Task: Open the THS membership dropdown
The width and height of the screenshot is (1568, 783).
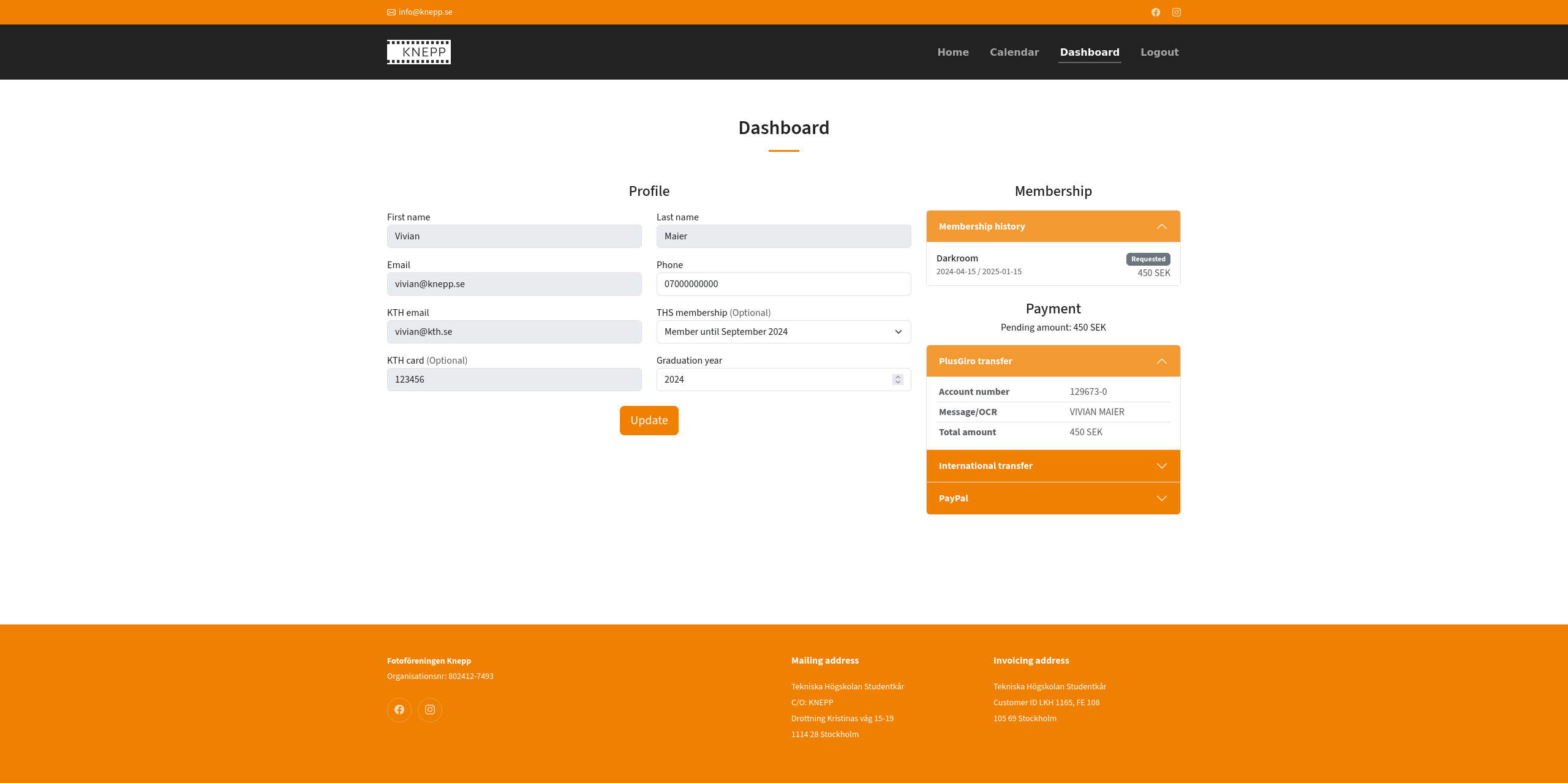Action: (x=783, y=332)
